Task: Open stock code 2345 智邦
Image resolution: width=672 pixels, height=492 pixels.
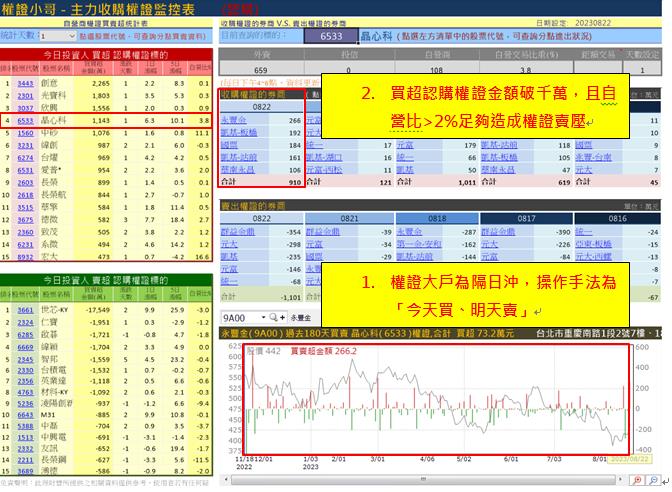Action: [x=25, y=359]
